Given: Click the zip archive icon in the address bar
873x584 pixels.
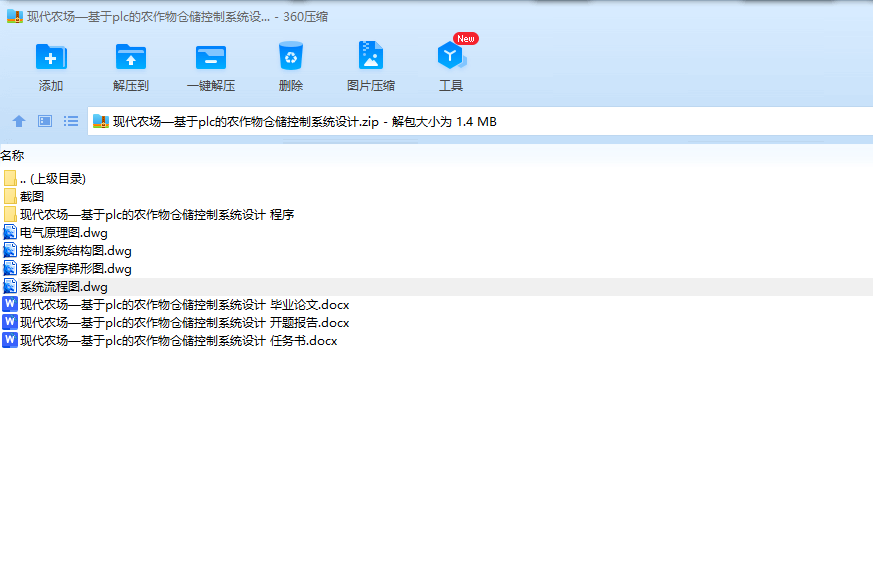Looking at the screenshot, I should (x=100, y=121).
